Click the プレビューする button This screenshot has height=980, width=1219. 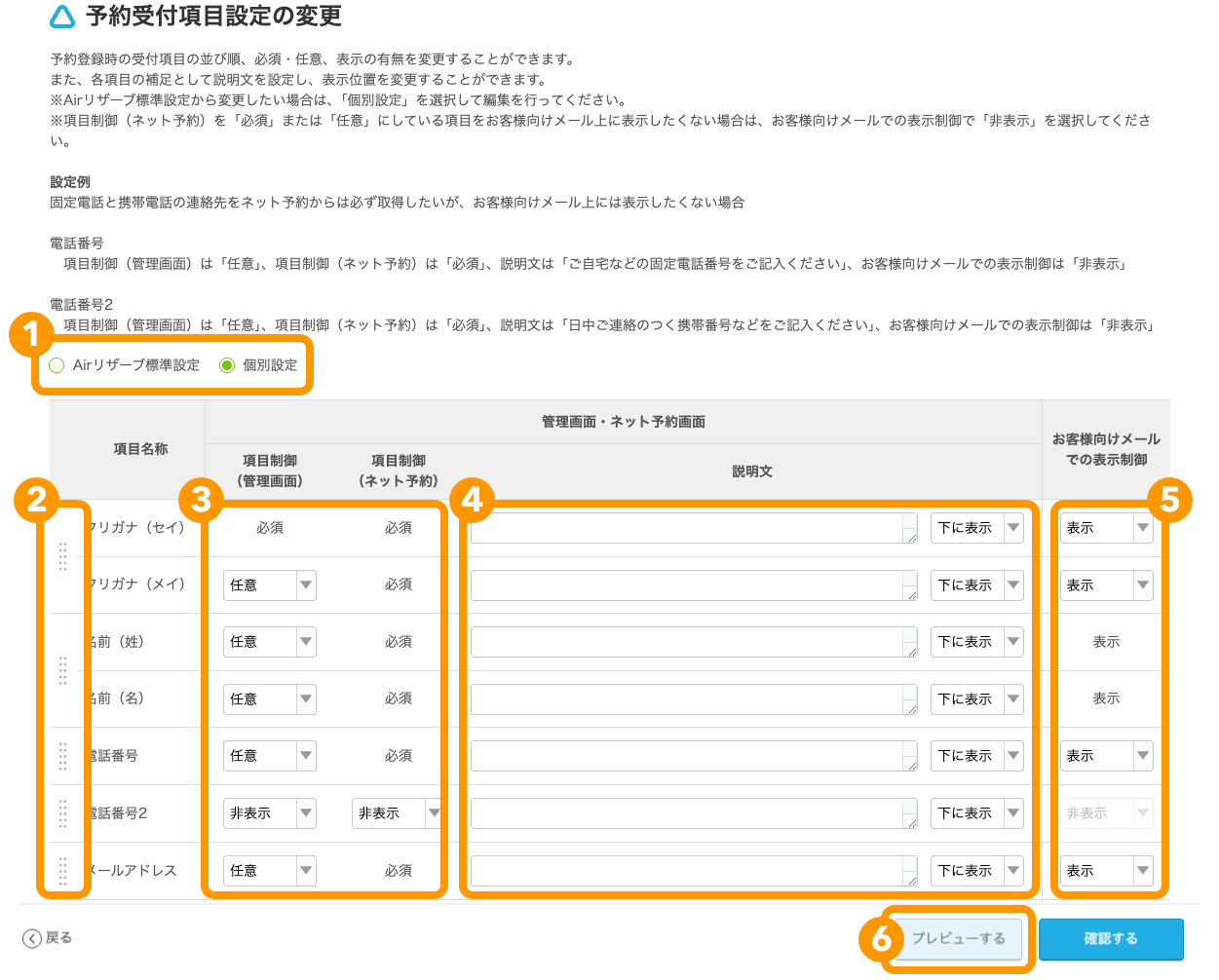tap(959, 938)
